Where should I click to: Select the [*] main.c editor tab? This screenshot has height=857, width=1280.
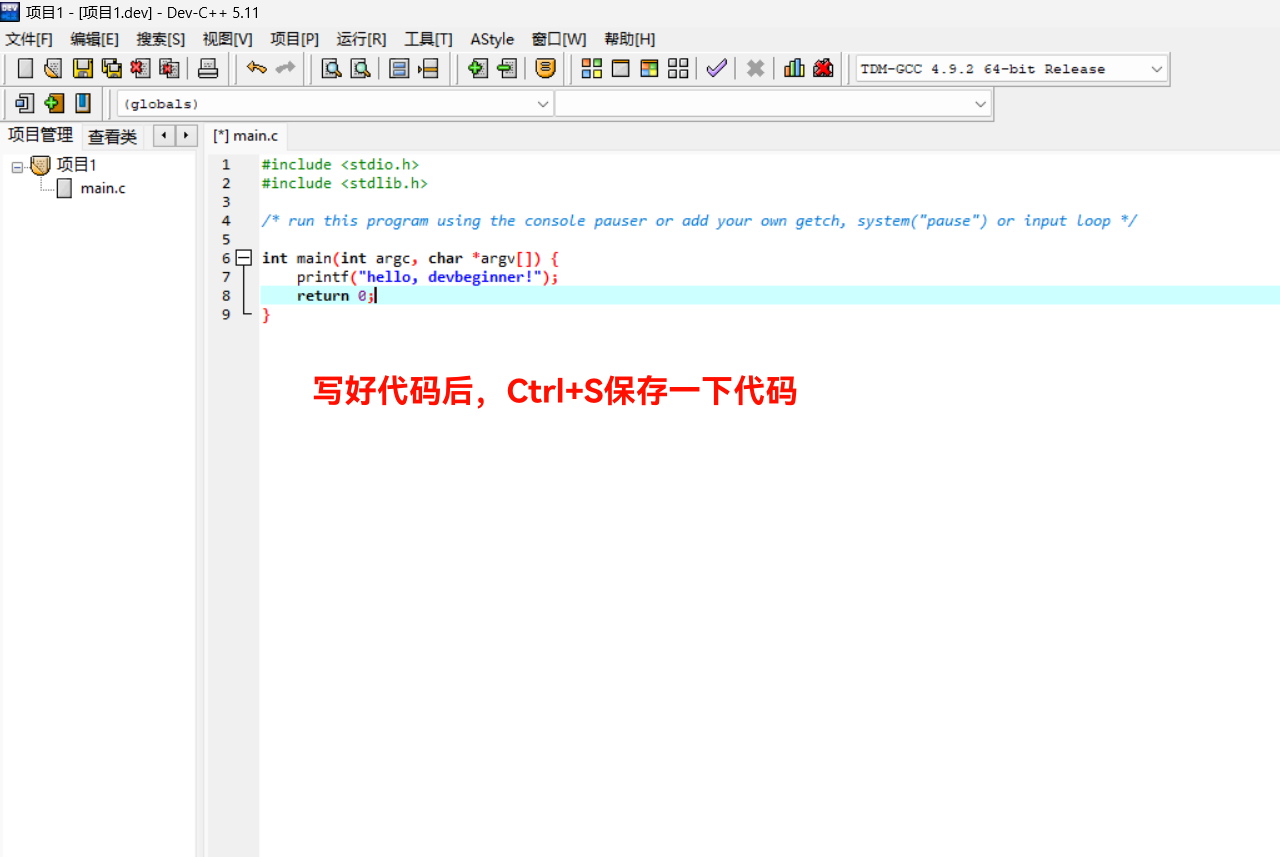click(x=246, y=135)
